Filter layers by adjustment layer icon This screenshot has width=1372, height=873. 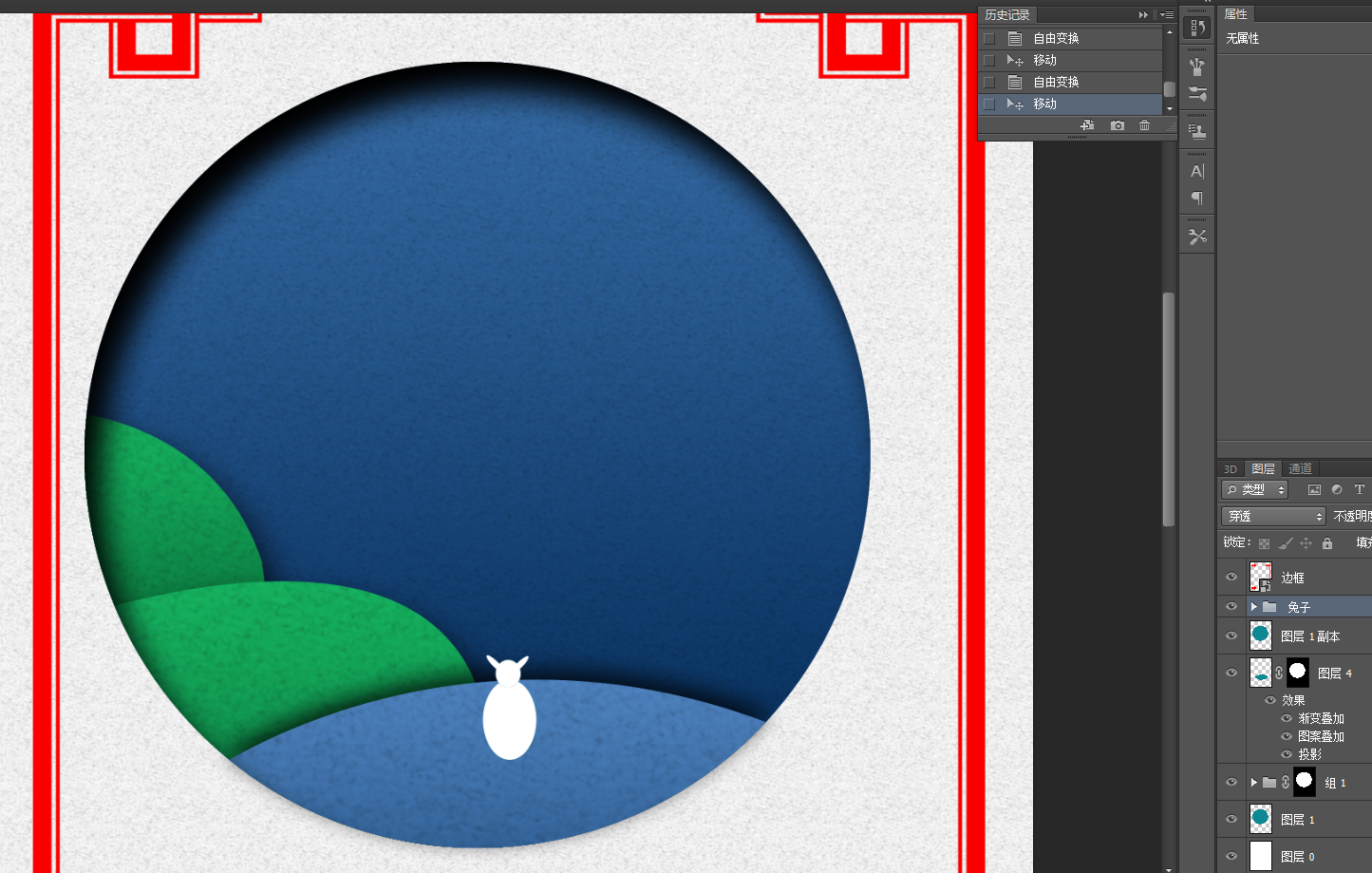[1337, 490]
